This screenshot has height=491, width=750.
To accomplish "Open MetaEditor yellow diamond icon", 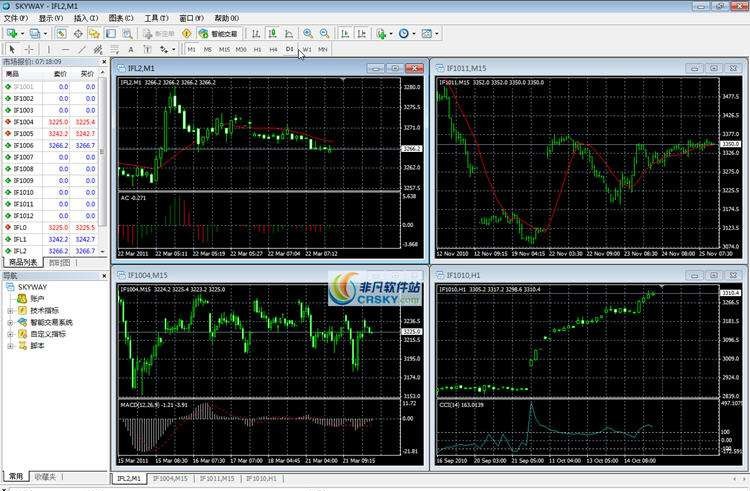I will [187, 33].
